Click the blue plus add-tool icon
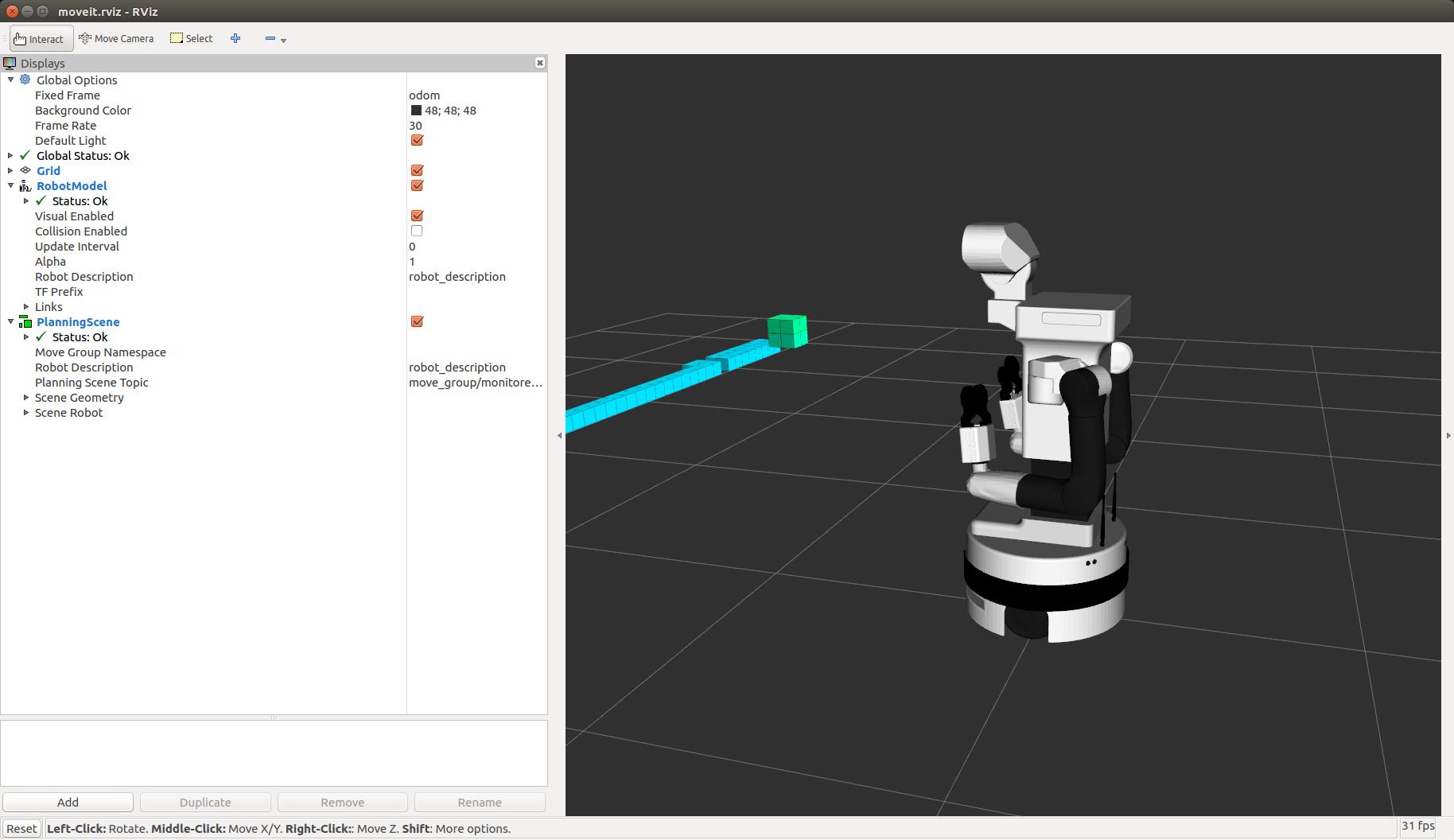The width and height of the screenshot is (1454, 840). coord(235,38)
